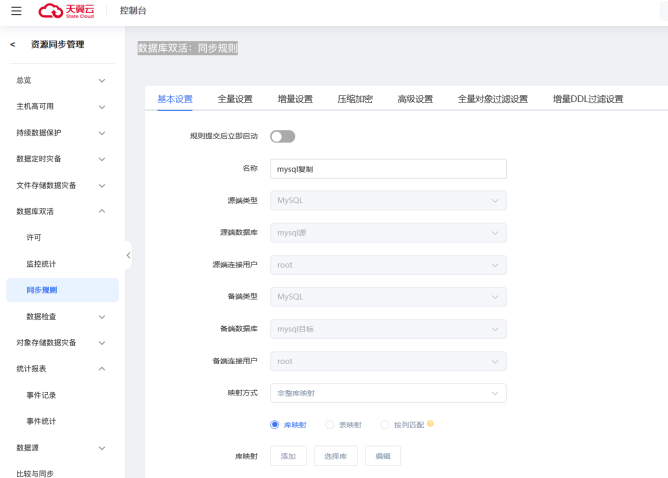Open the hamburger menu icon

tap(16, 11)
